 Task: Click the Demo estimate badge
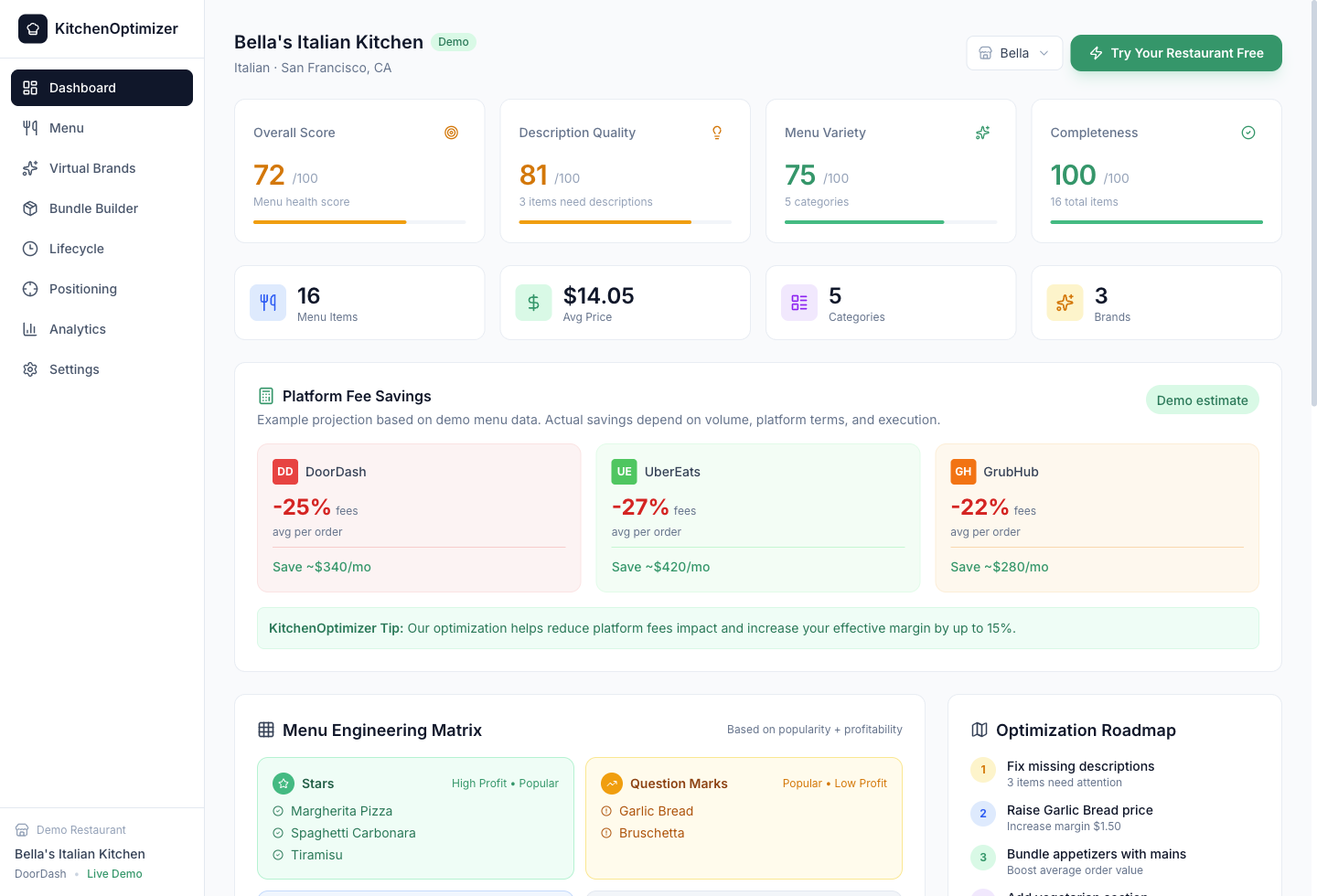(x=1202, y=400)
